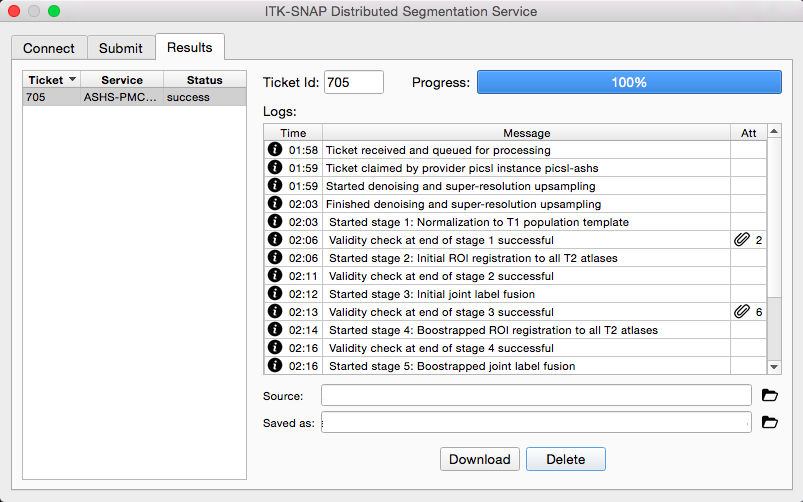The height and width of the screenshot is (502, 803).
Task: Click info icon for 'Started stage 4' log
Action: click(275, 329)
